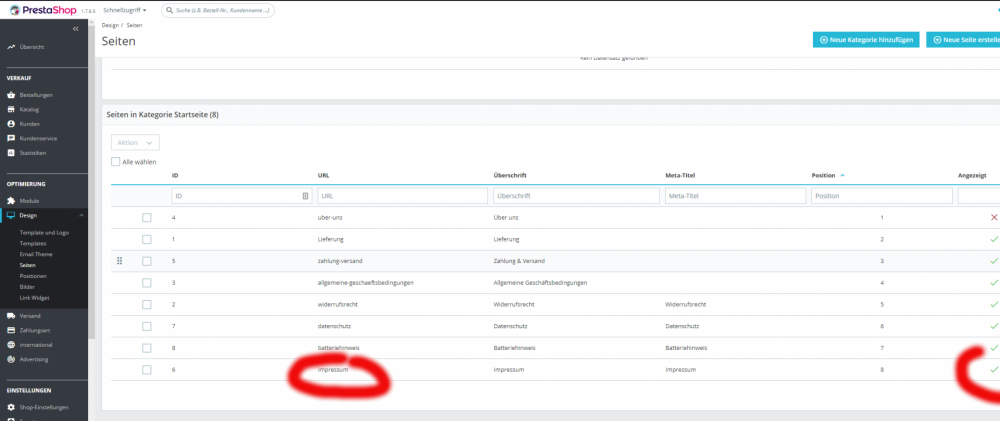Click the Design breadcrumb link

coord(110,25)
